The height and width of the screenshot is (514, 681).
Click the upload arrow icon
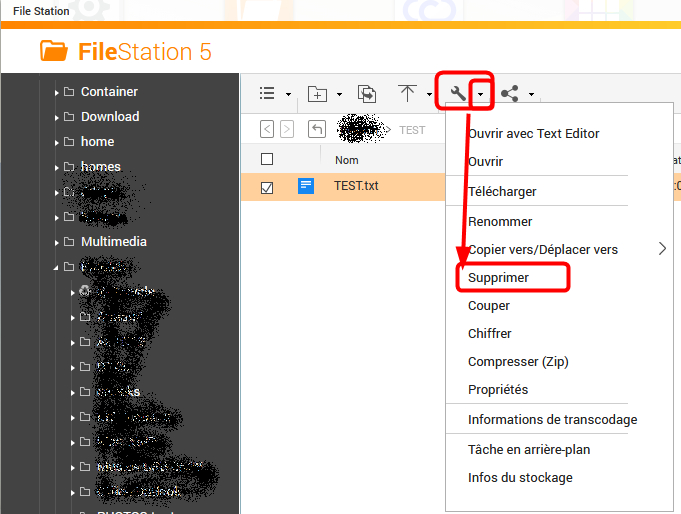point(407,93)
